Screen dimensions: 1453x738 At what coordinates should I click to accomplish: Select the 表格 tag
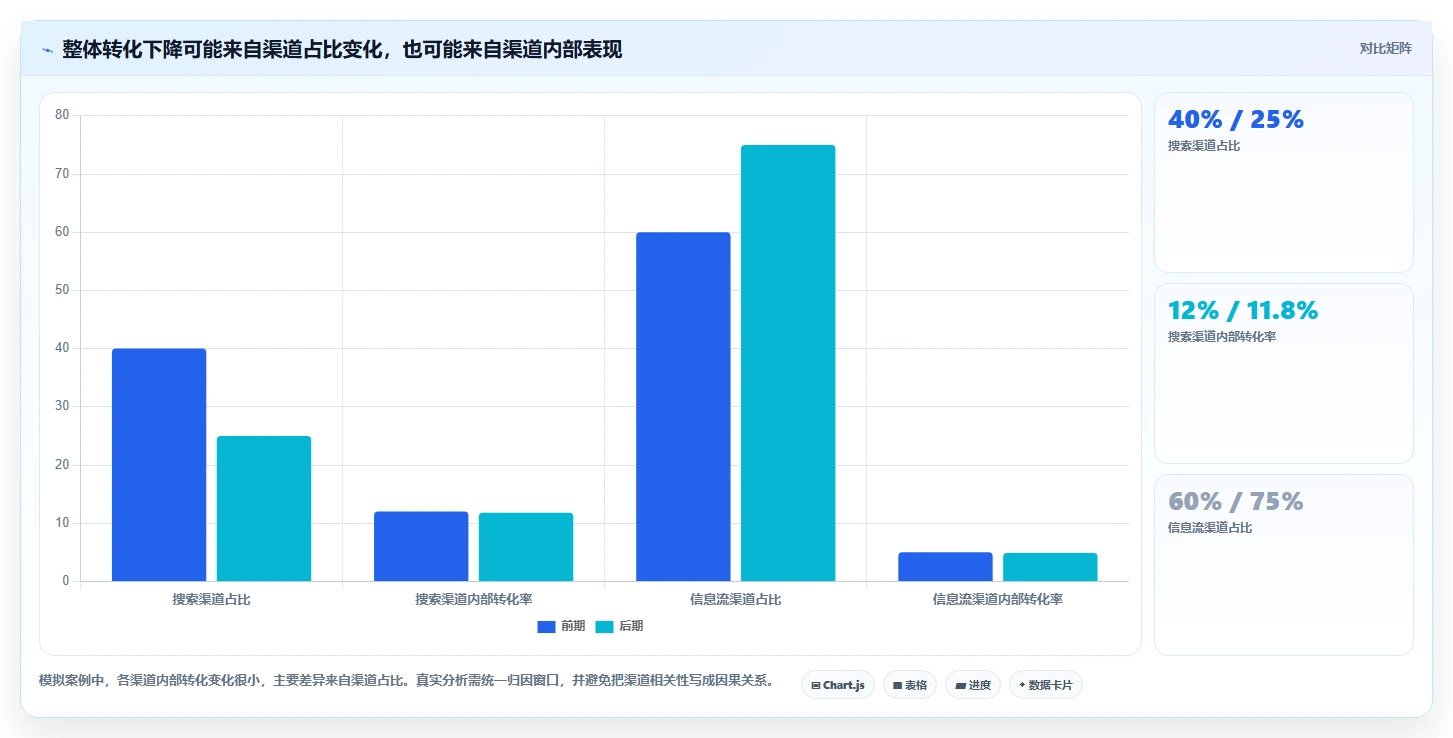(910, 685)
